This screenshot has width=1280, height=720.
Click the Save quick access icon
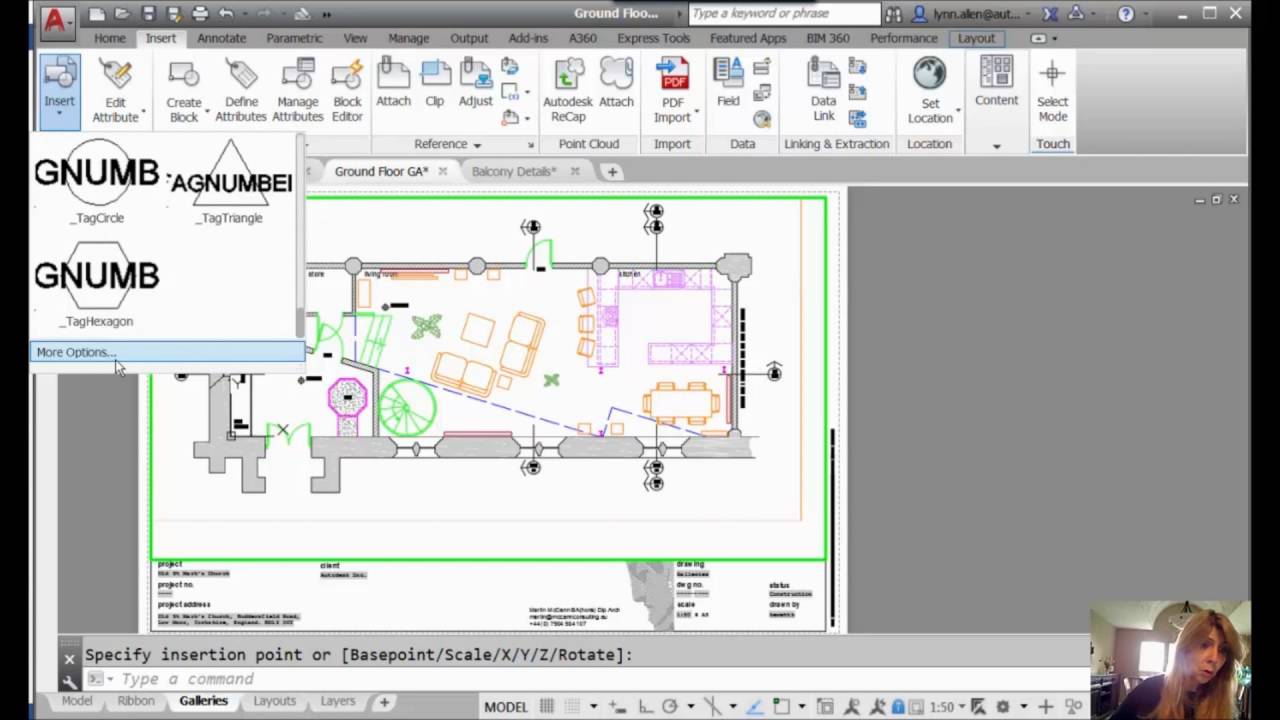tap(148, 14)
